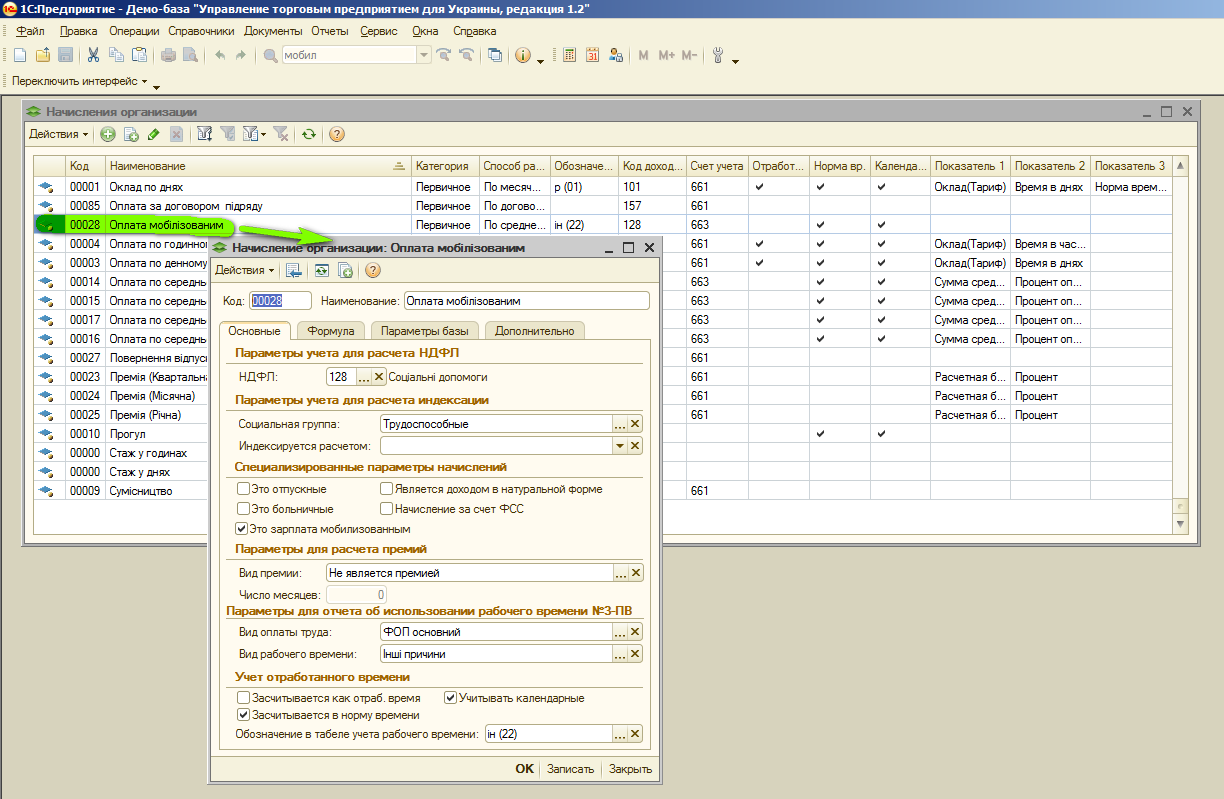This screenshot has width=1224, height=799.
Task: Select the Сумісництво row in list
Action: (603, 491)
